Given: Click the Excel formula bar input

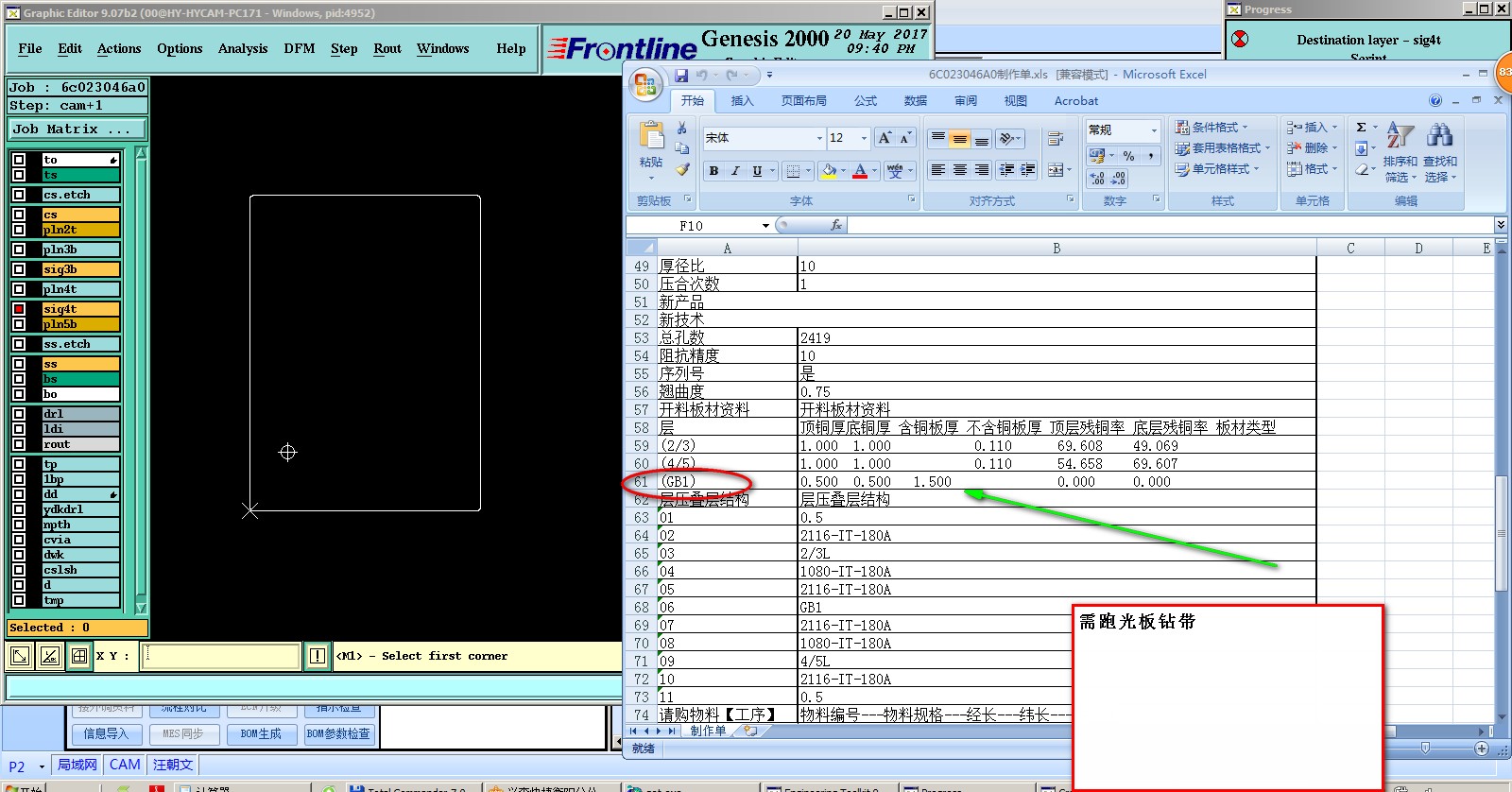Looking at the screenshot, I should point(1170,225).
